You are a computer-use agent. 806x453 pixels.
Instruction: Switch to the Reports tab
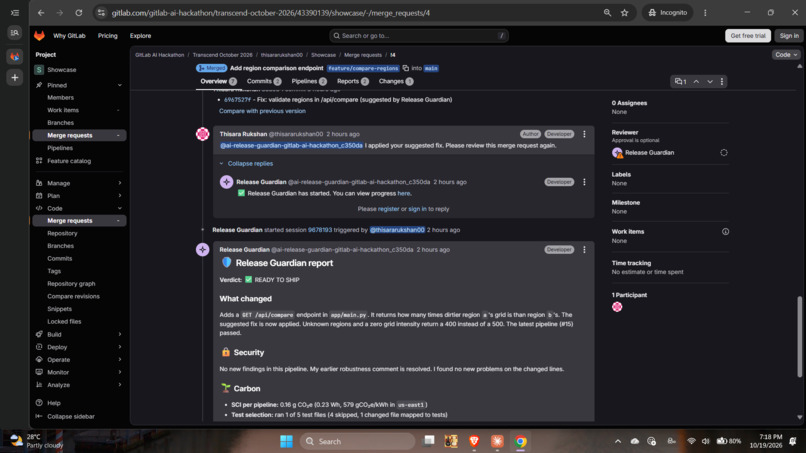353,81
